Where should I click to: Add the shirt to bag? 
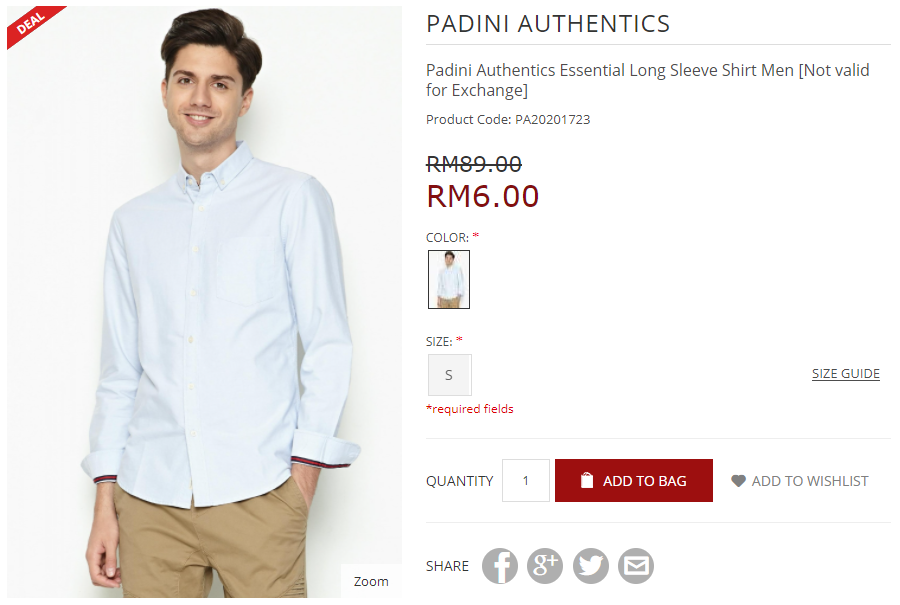pyautogui.click(x=634, y=480)
